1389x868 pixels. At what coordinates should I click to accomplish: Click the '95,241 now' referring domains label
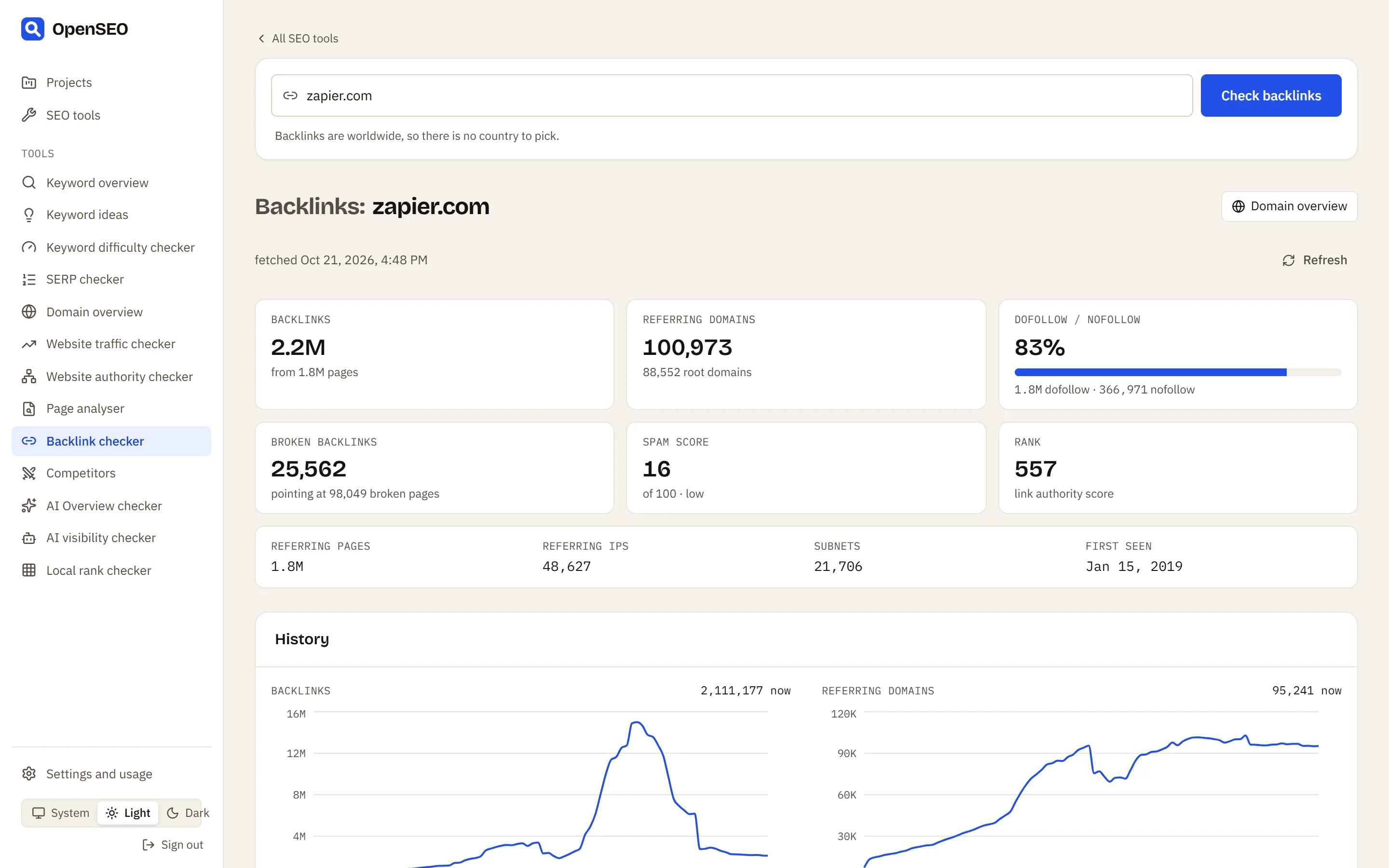pos(1307,691)
